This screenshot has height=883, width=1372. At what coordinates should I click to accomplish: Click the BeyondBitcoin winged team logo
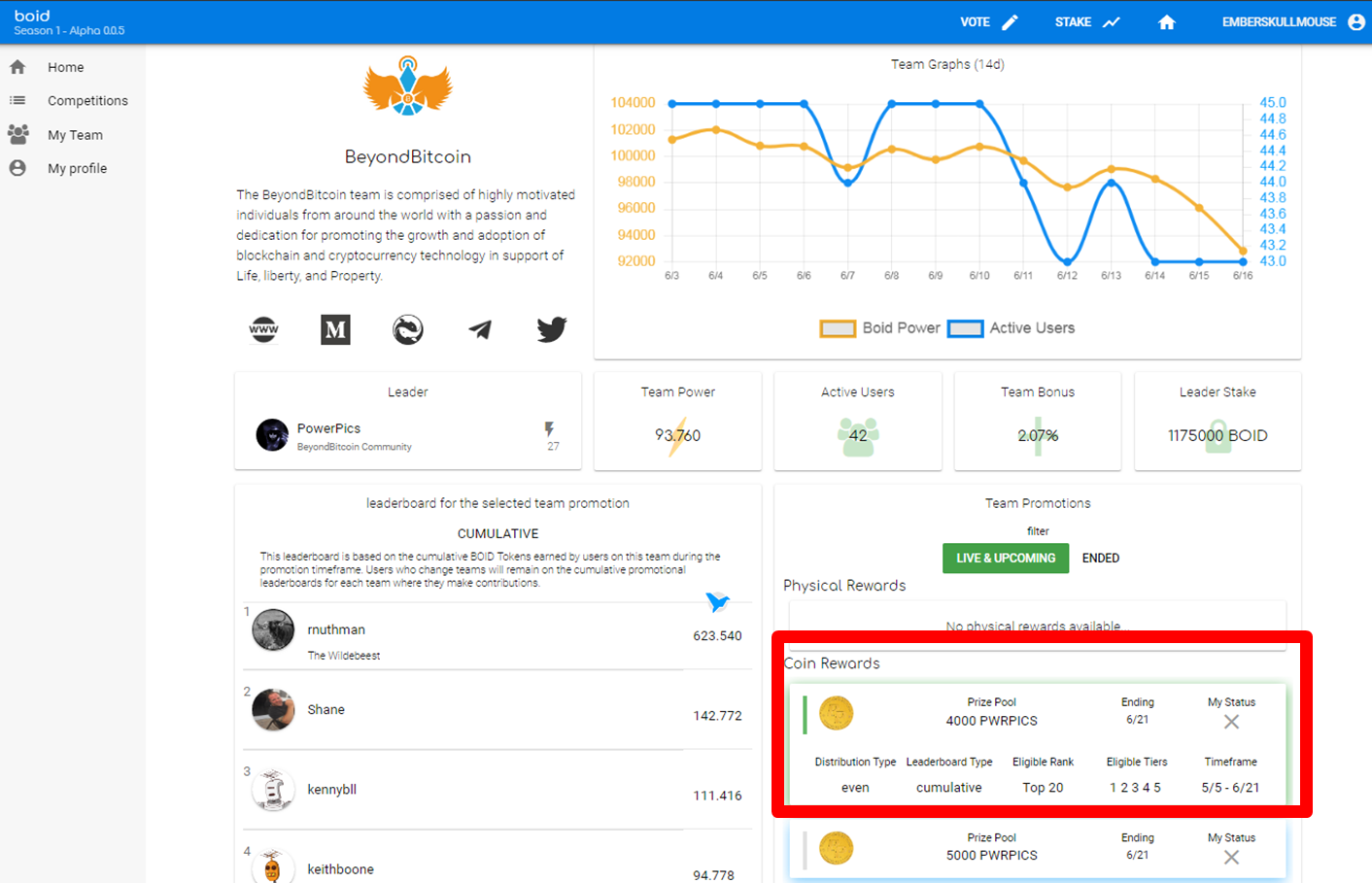(x=408, y=87)
